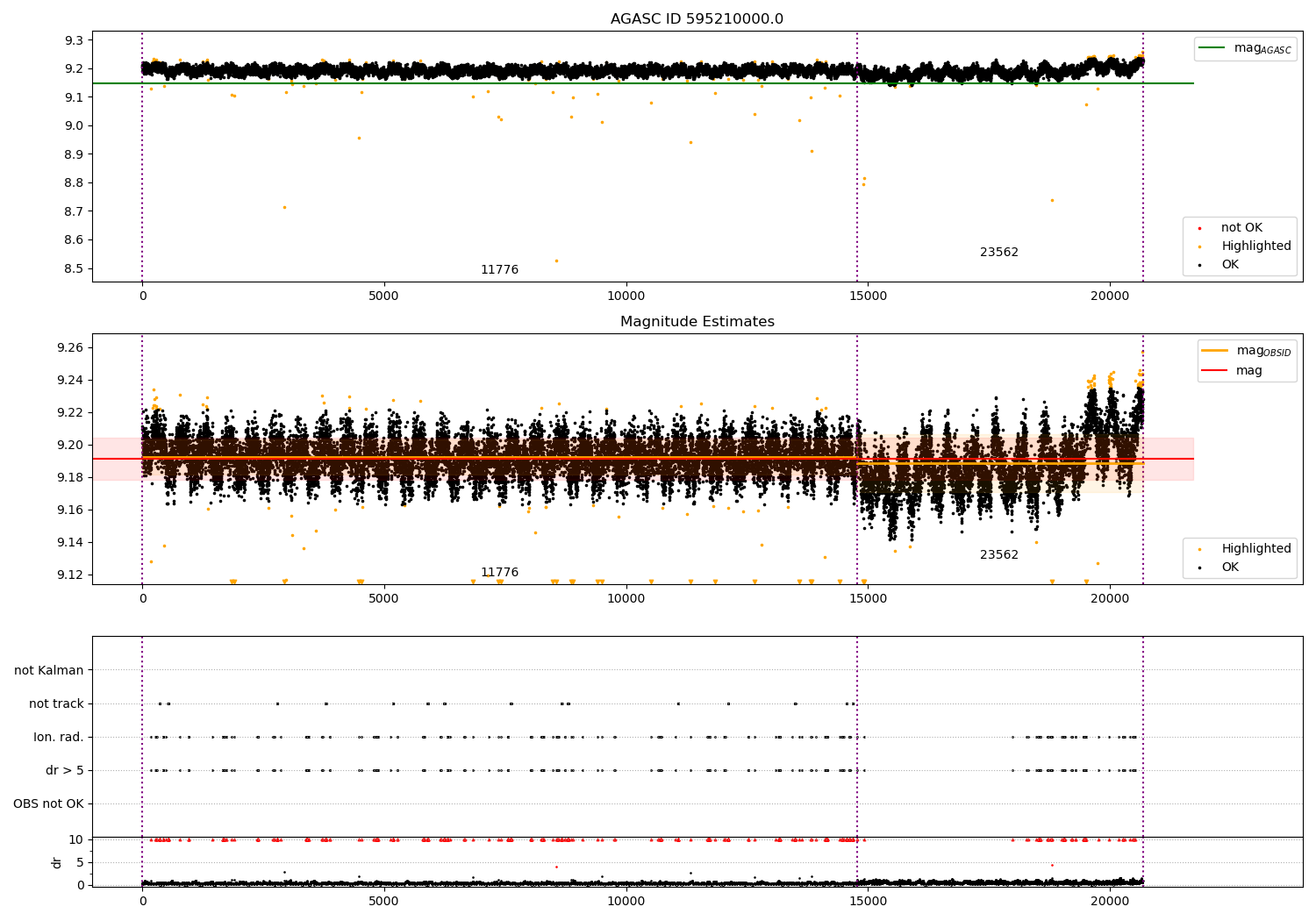Click the "23562" annotation in the top plot

(x=999, y=253)
